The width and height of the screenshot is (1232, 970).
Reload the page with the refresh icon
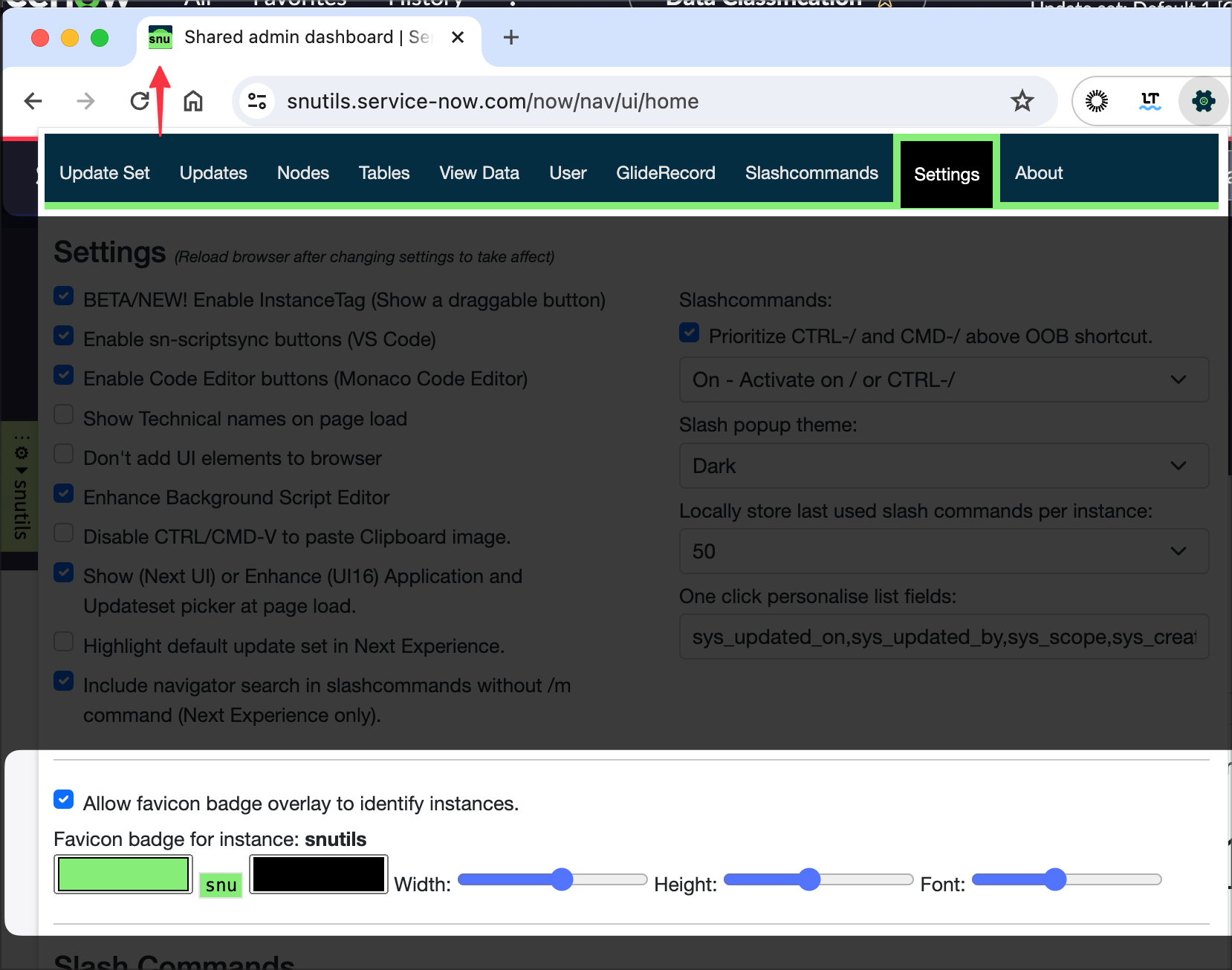pos(140,101)
